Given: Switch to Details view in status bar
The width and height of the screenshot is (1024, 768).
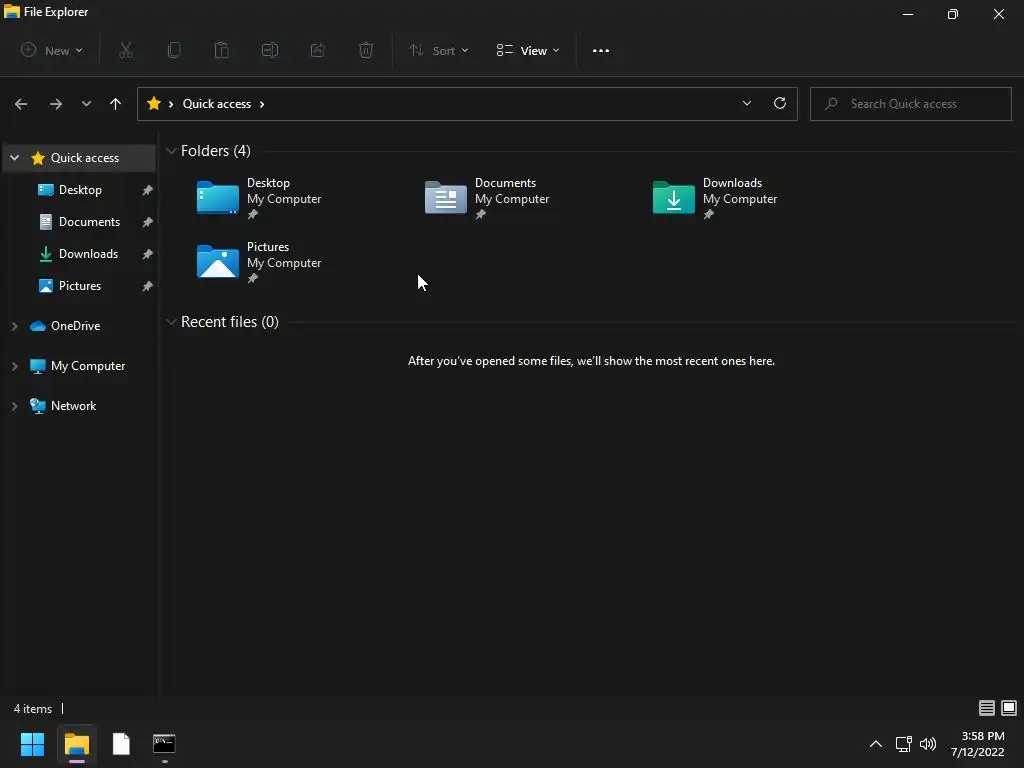Looking at the screenshot, I should (x=987, y=708).
